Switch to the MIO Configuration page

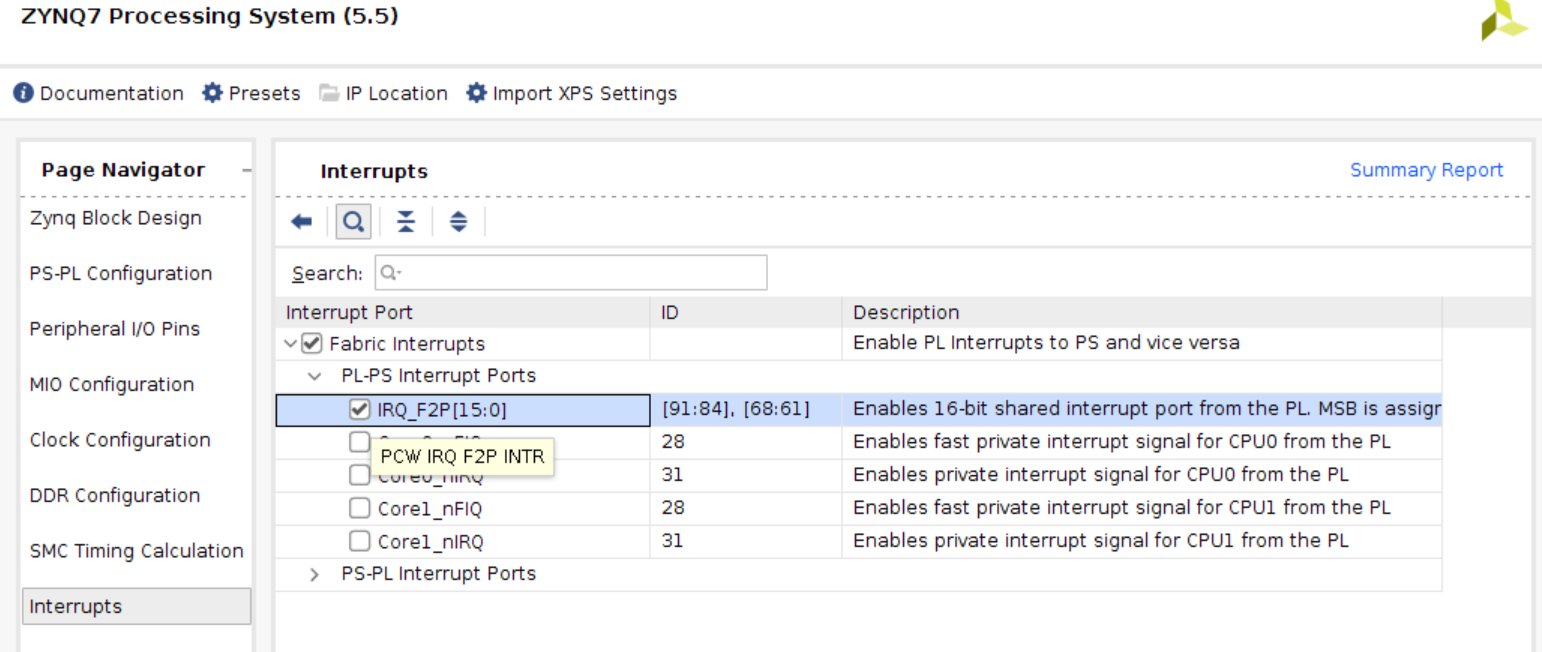[x=112, y=384]
